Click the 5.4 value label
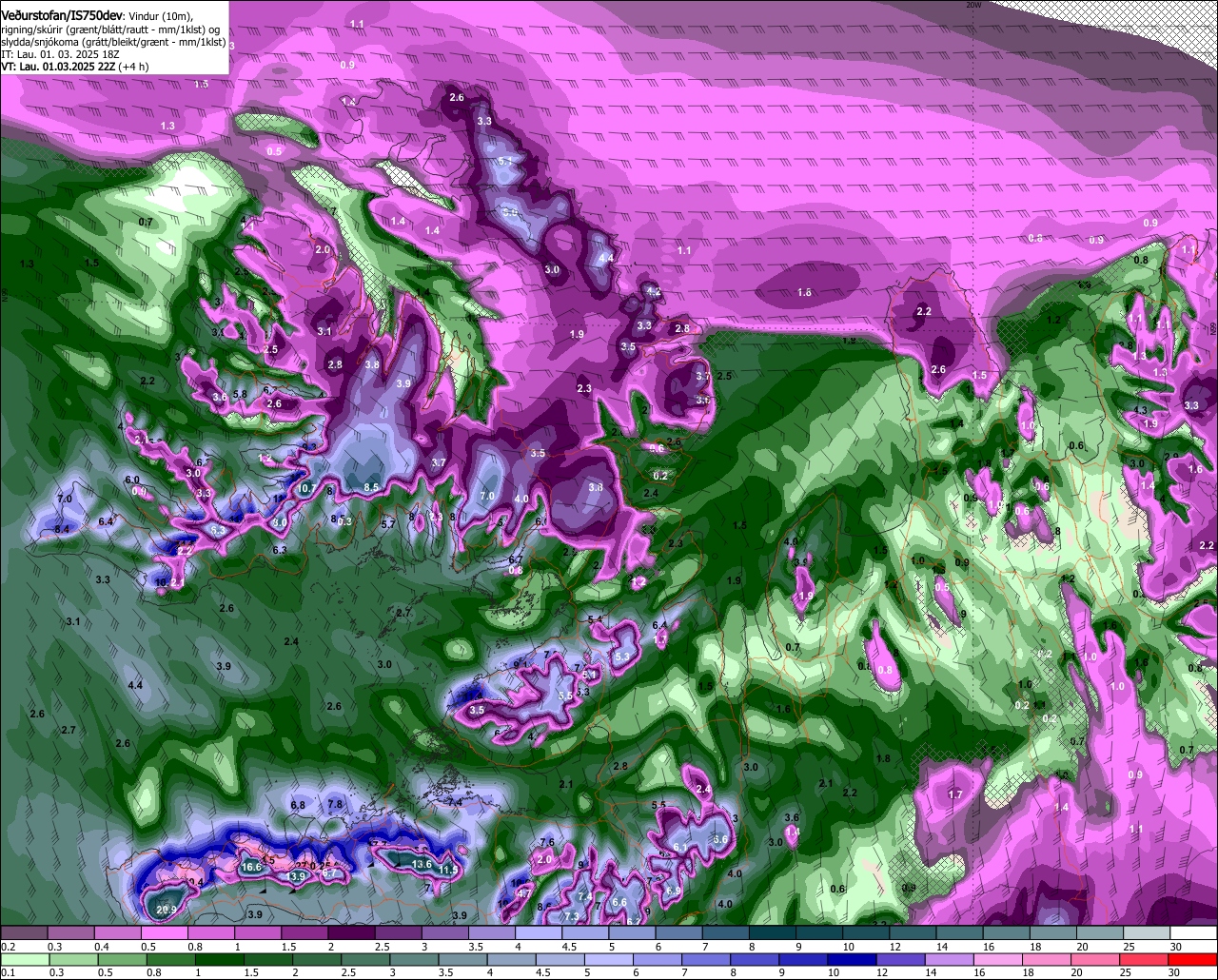 [x=596, y=619]
